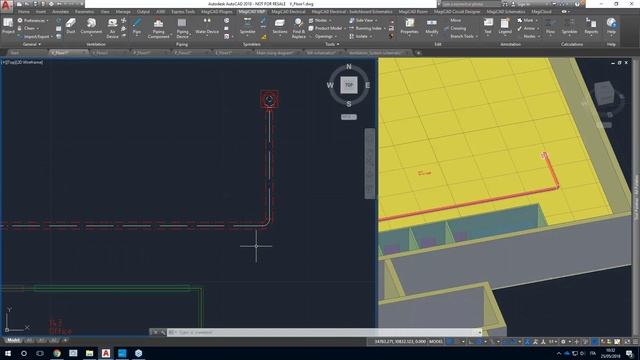The width and height of the screenshot is (640, 360).
Task: Open Windows Start menu
Action: click(7, 353)
